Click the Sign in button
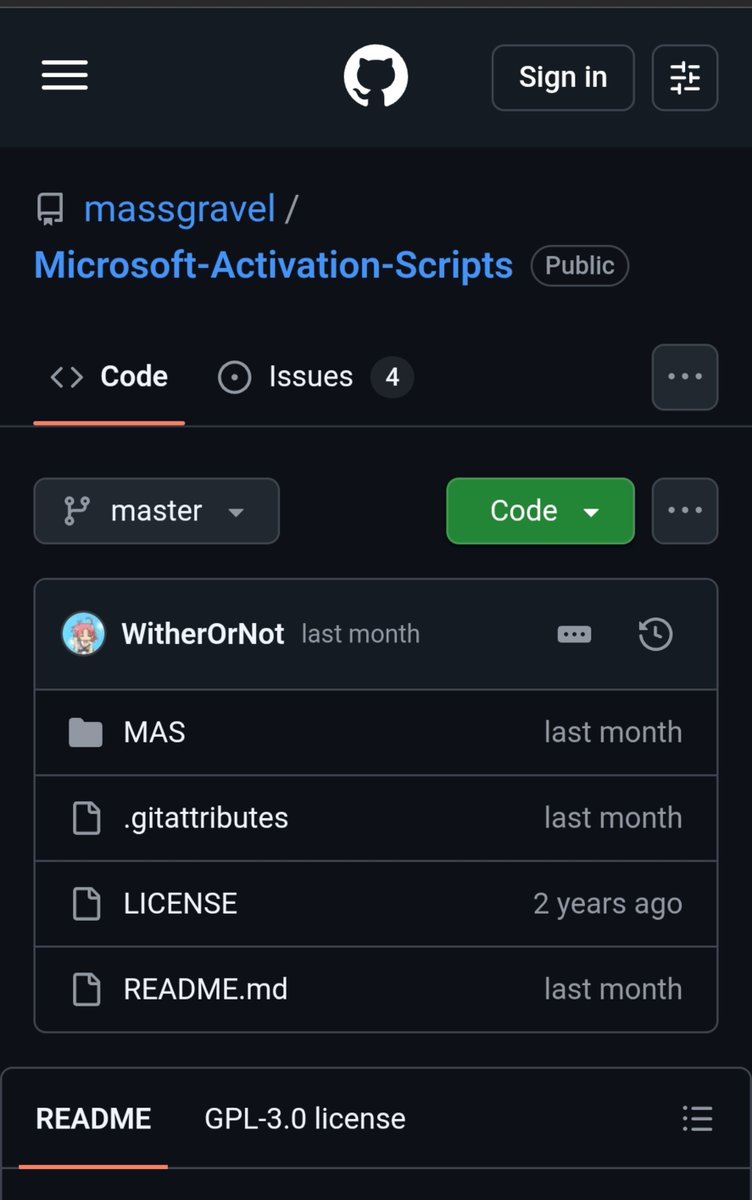The height and width of the screenshot is (1200, 752). [x=563, y=77]
